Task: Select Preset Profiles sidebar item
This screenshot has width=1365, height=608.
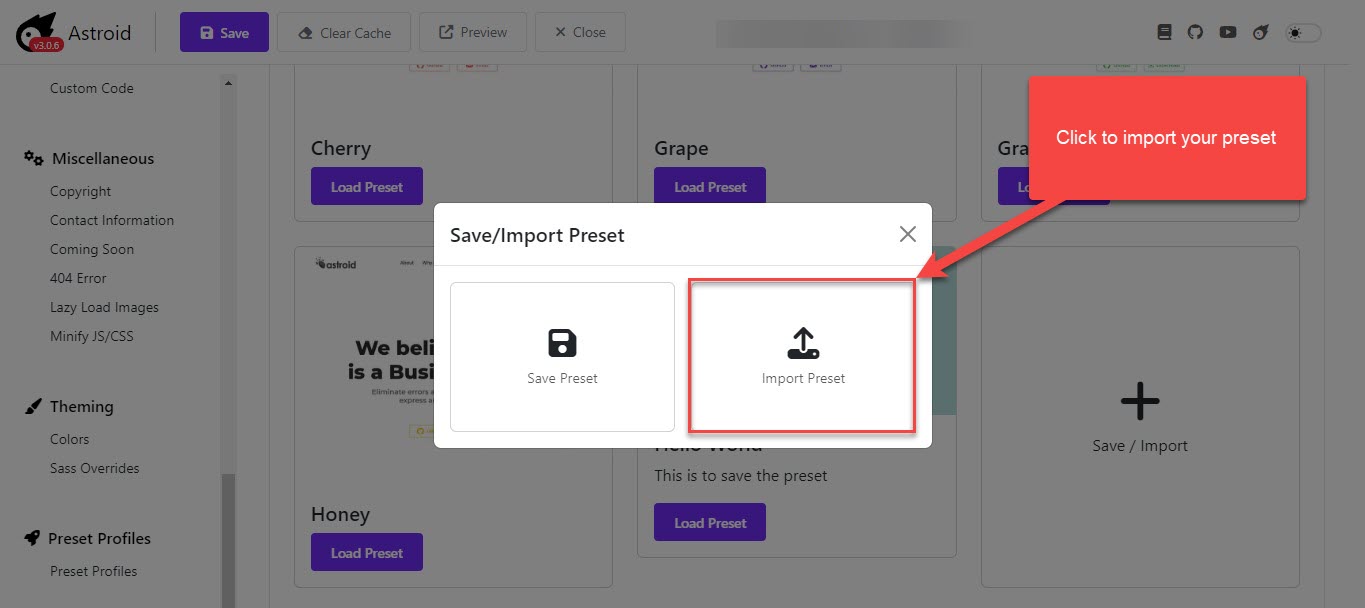Action: pos(94,571)
